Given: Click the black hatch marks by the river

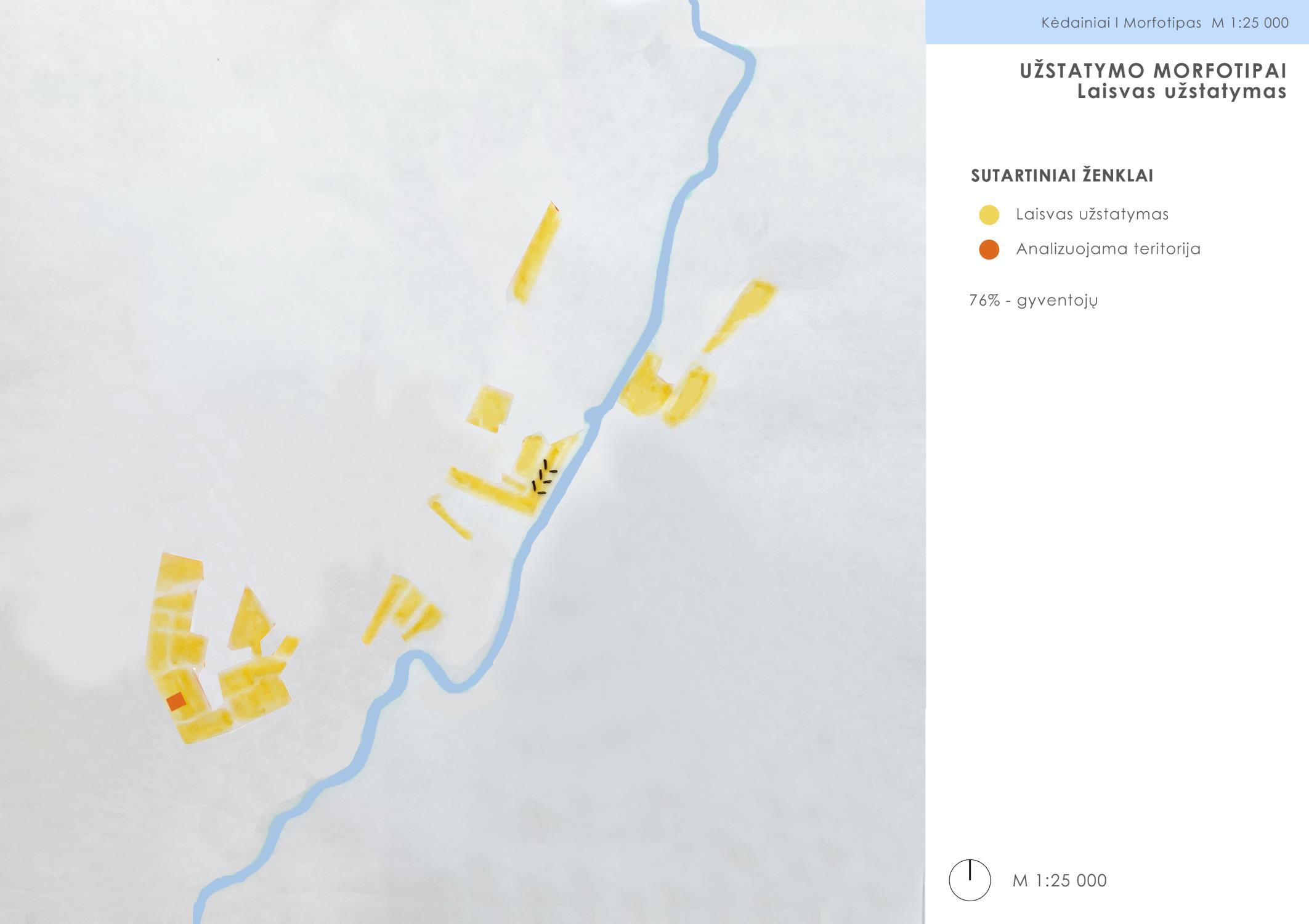Looking at the screenshot, I should click(544, 477).
